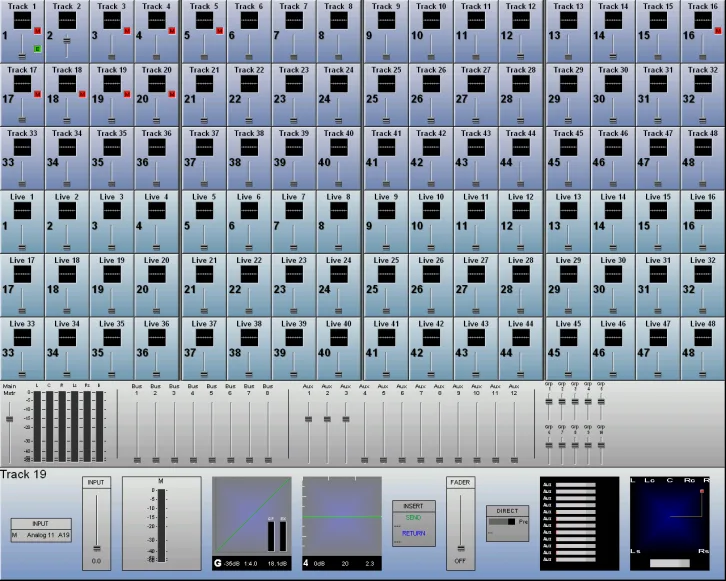Click the black meter display of Track 24
726x581 pixels.
coord(339,84)
